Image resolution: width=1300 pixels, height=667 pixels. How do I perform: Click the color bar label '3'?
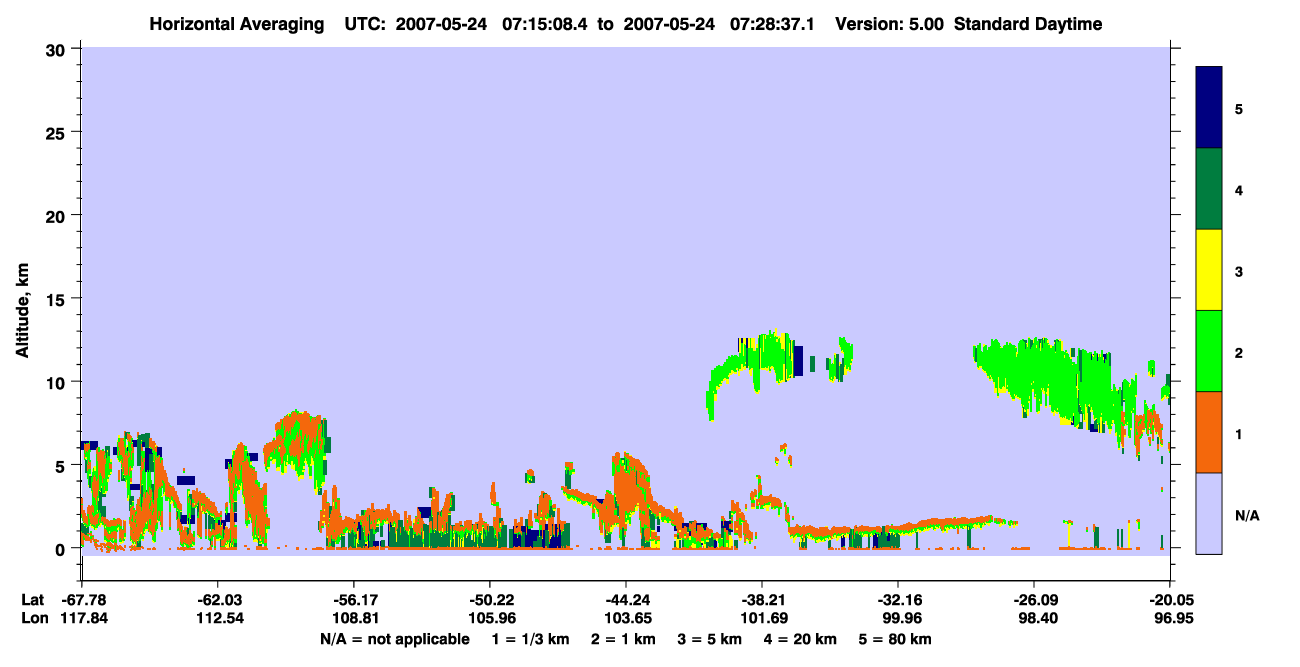point(1239,271)
